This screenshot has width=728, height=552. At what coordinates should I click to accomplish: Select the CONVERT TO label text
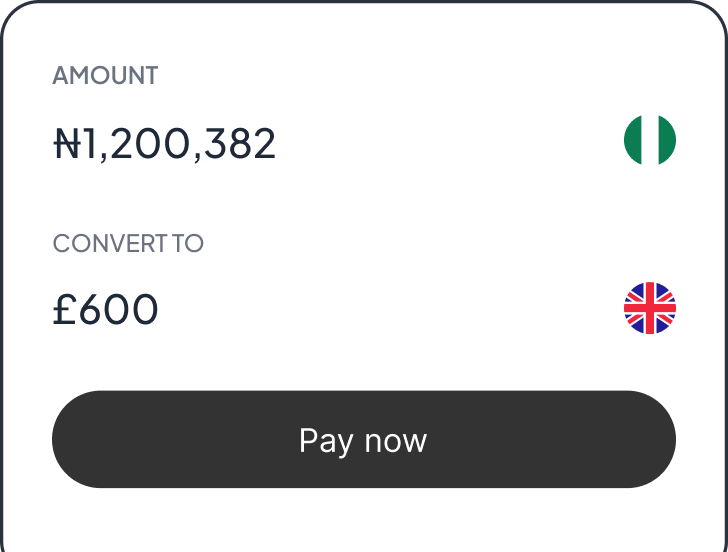[128, 244]
